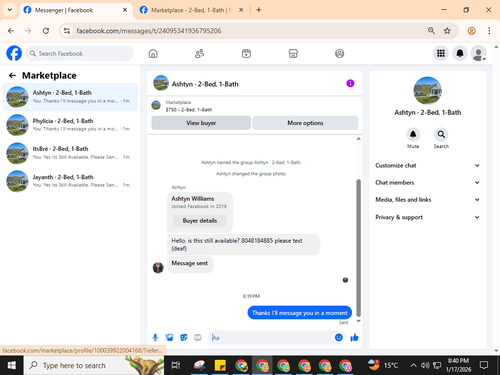Search in conversation magnifier icon
Viewport: 500px width, 375px height.
[441, 134]
